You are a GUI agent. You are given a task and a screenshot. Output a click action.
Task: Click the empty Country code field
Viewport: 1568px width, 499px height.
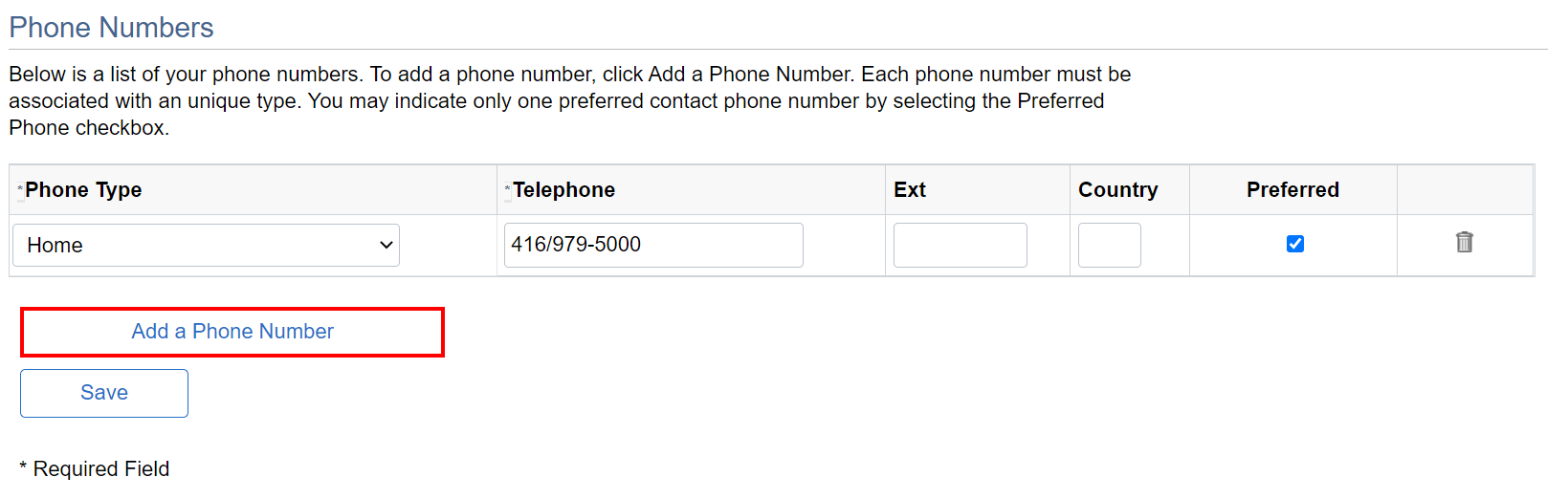(1109, 245)
